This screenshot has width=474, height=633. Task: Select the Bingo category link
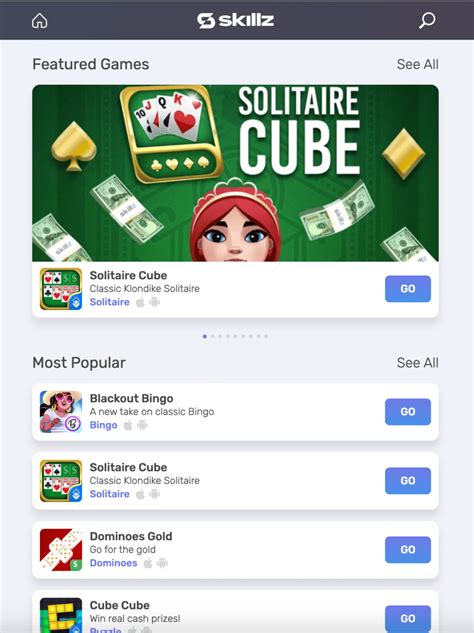(103, 425)
